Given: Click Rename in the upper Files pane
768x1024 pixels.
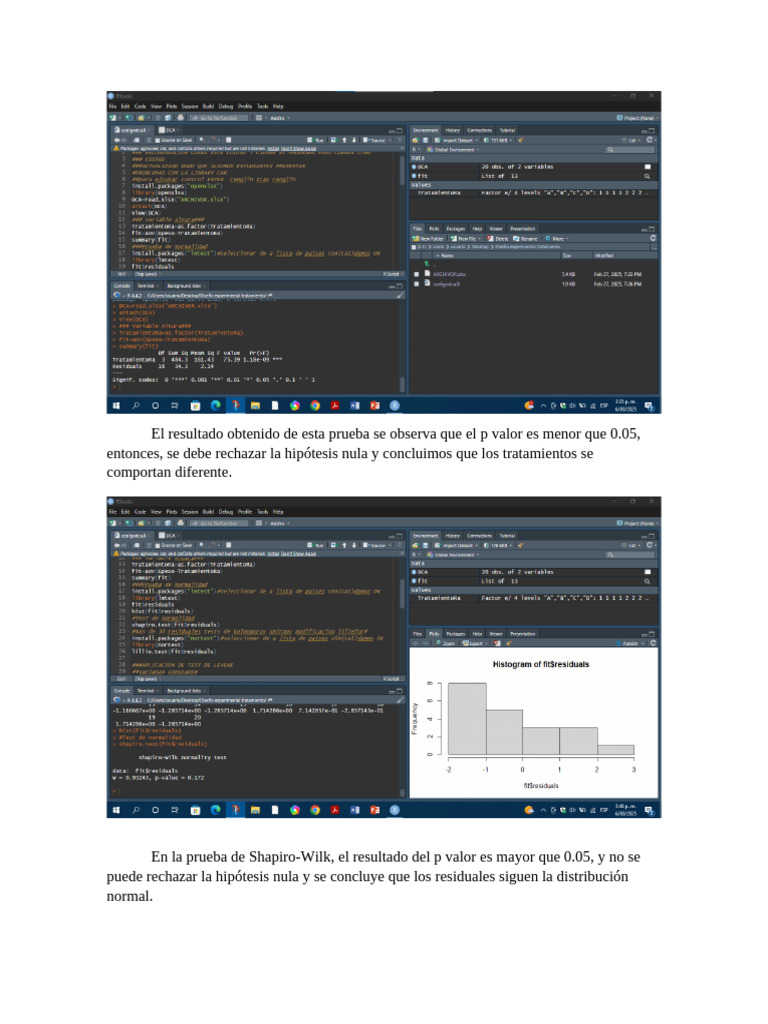Looking at the screenshot, I should (x=526, y=239).
